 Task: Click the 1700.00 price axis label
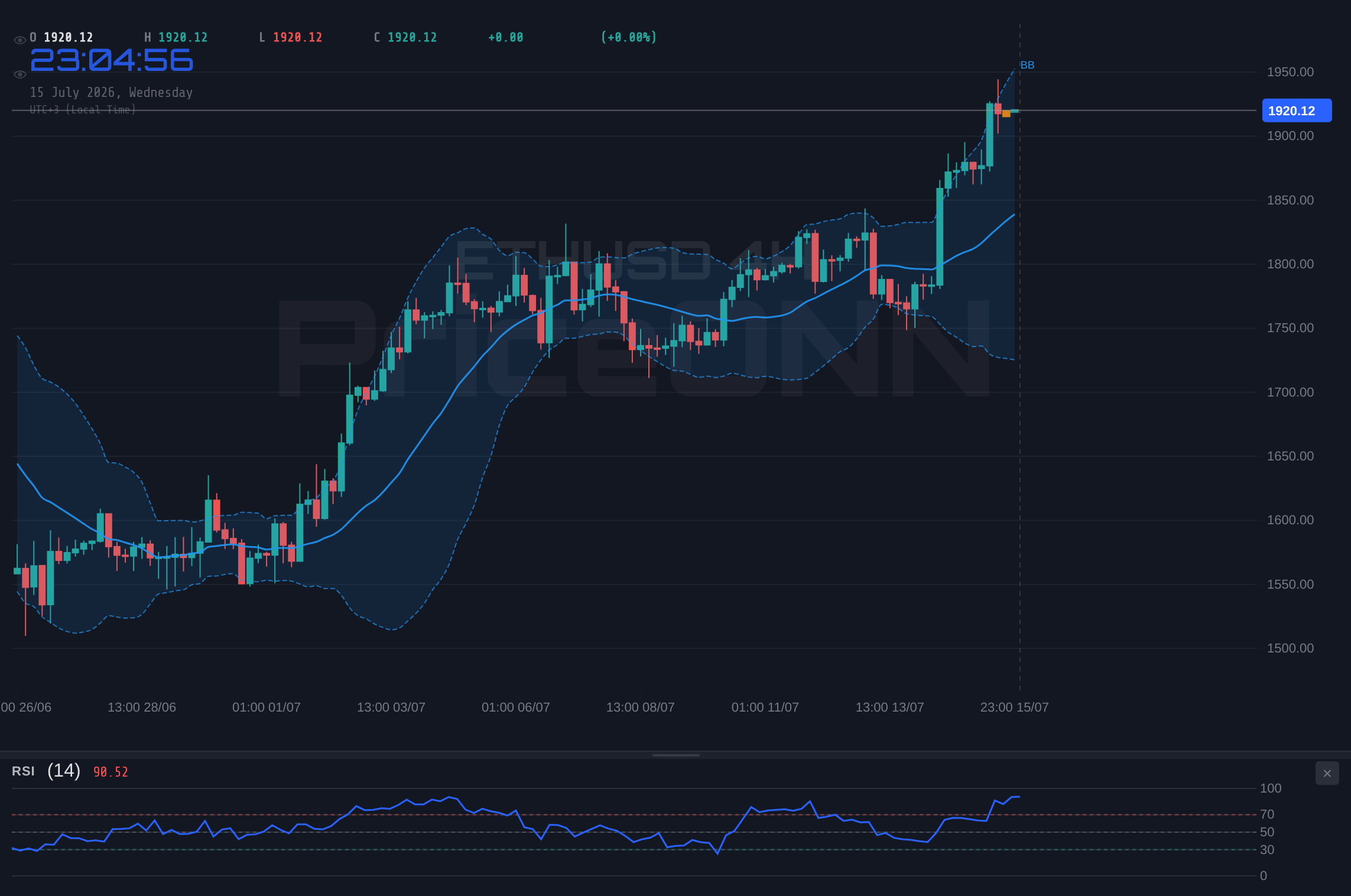pos(1290,392)
